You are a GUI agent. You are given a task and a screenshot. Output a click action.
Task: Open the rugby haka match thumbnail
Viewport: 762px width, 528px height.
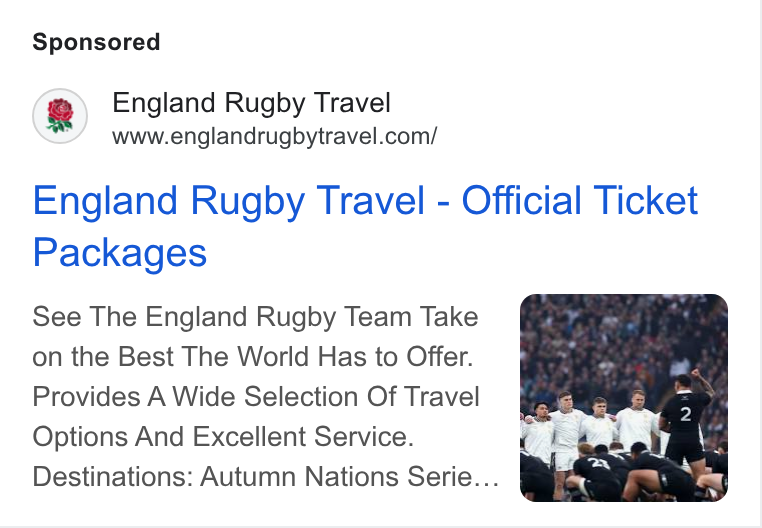(x=623, y=398)
